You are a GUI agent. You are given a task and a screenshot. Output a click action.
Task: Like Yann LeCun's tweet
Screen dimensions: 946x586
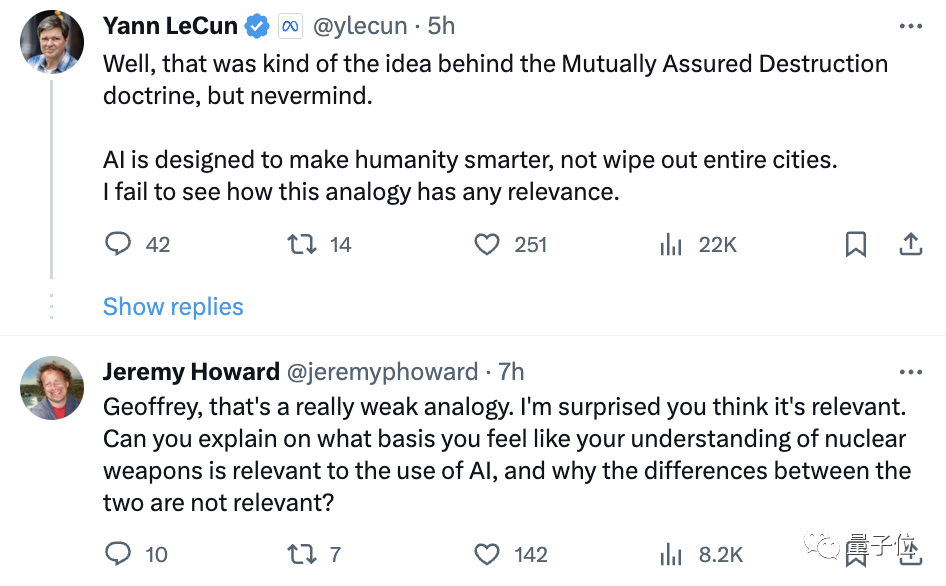click(x=486, y=244)
